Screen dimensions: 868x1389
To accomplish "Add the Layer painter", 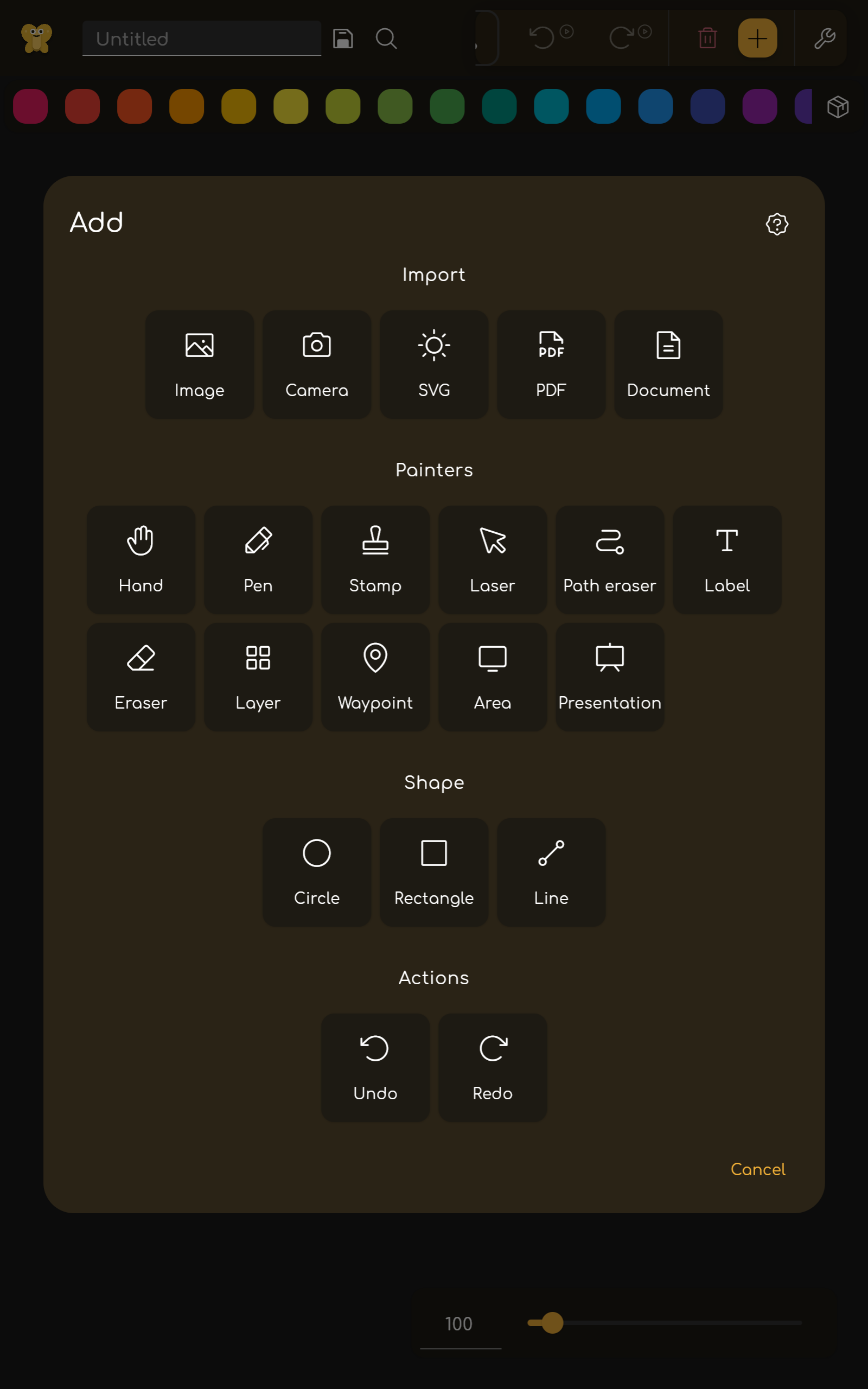I will 258,677.
